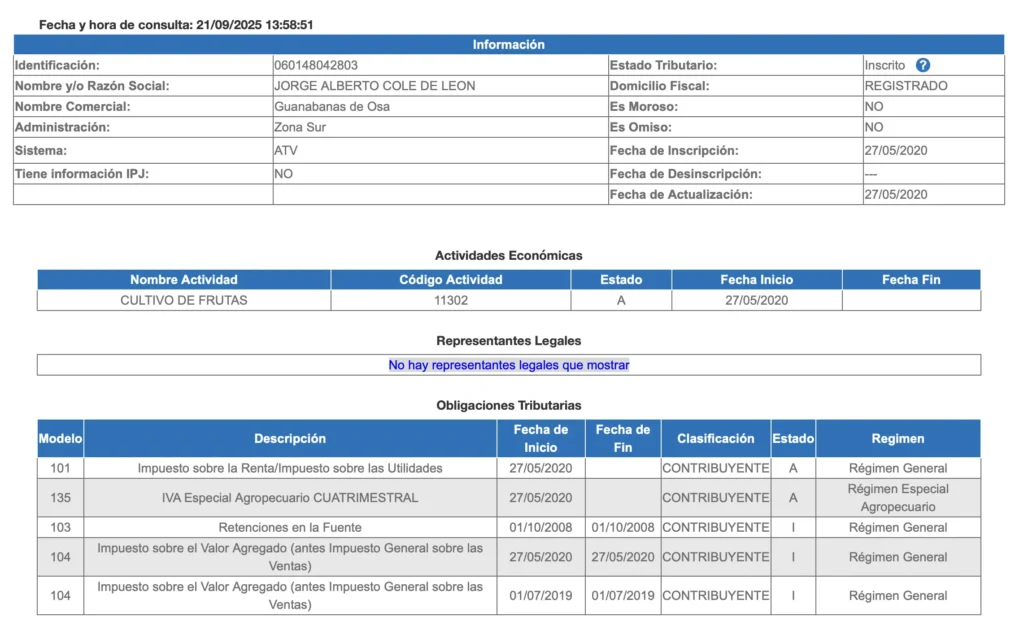The height and width of the screenshot is (630, 1024).
Task: Click the 'Información' header bar
Action: pyautogui.click(x=509, y=44)
